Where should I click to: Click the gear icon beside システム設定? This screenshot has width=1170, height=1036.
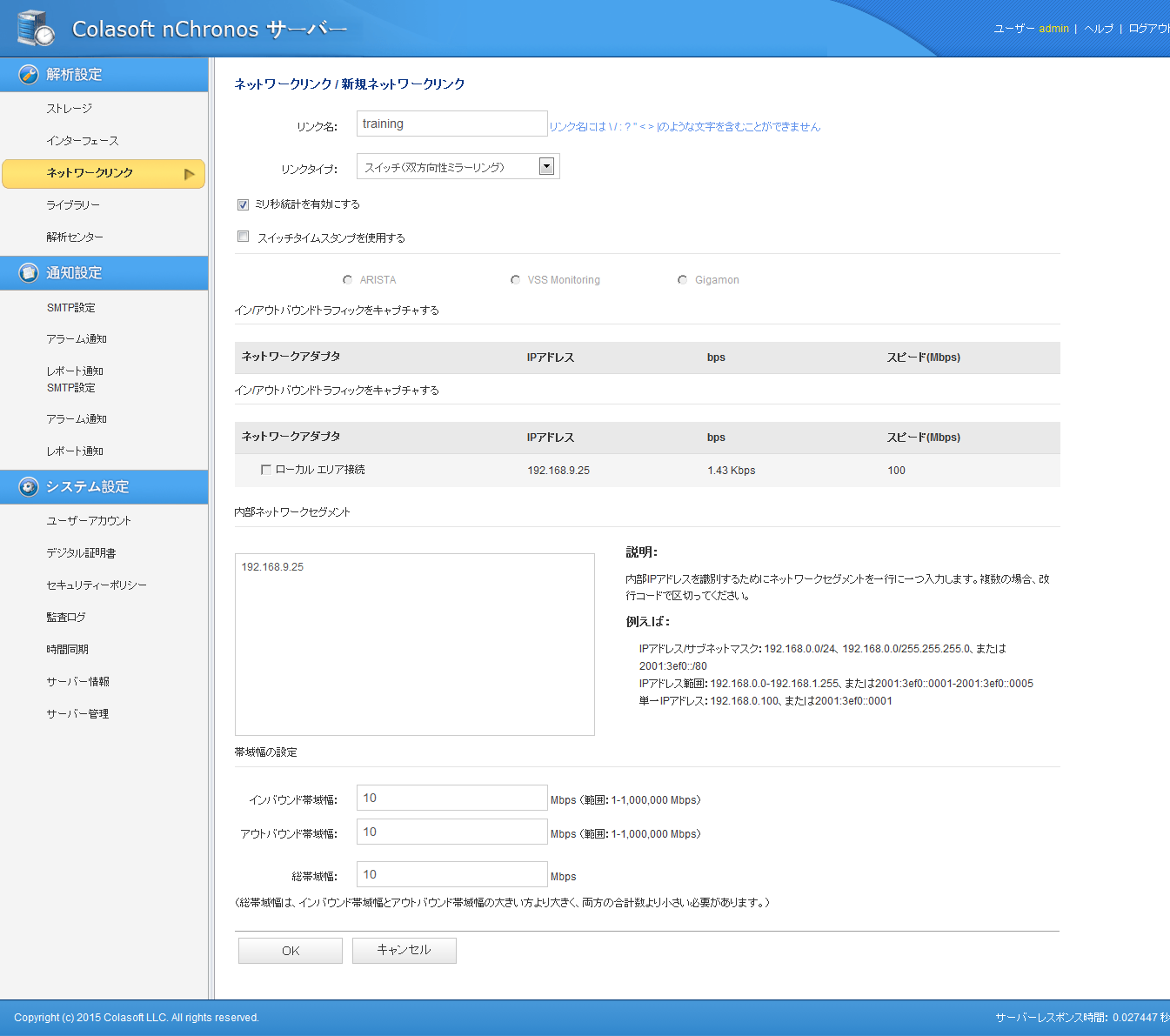29,487
